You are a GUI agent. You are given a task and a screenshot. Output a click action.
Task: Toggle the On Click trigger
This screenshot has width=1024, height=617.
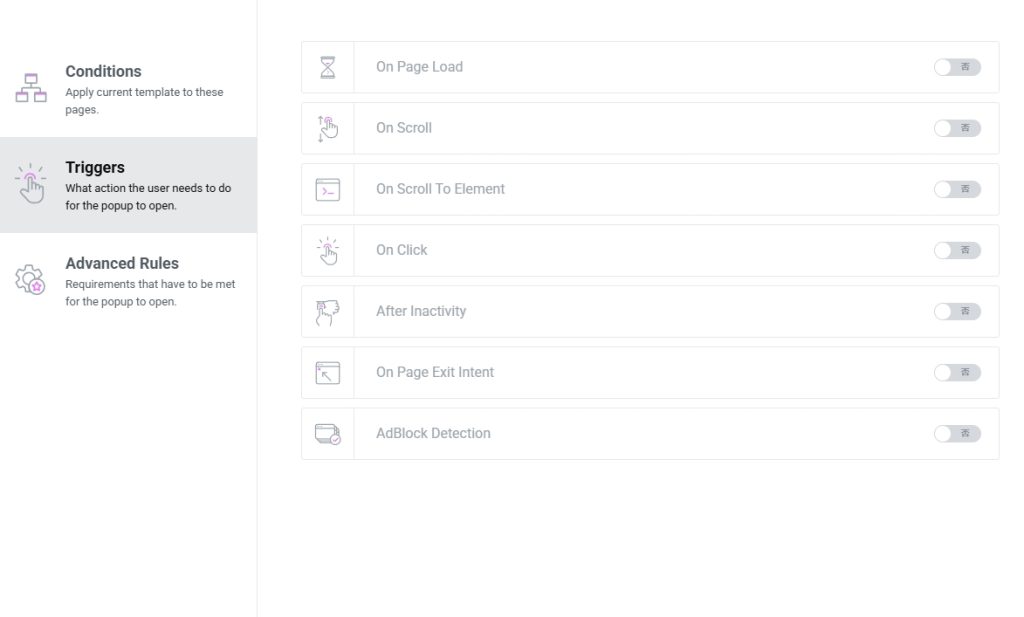tap(957, 250)
